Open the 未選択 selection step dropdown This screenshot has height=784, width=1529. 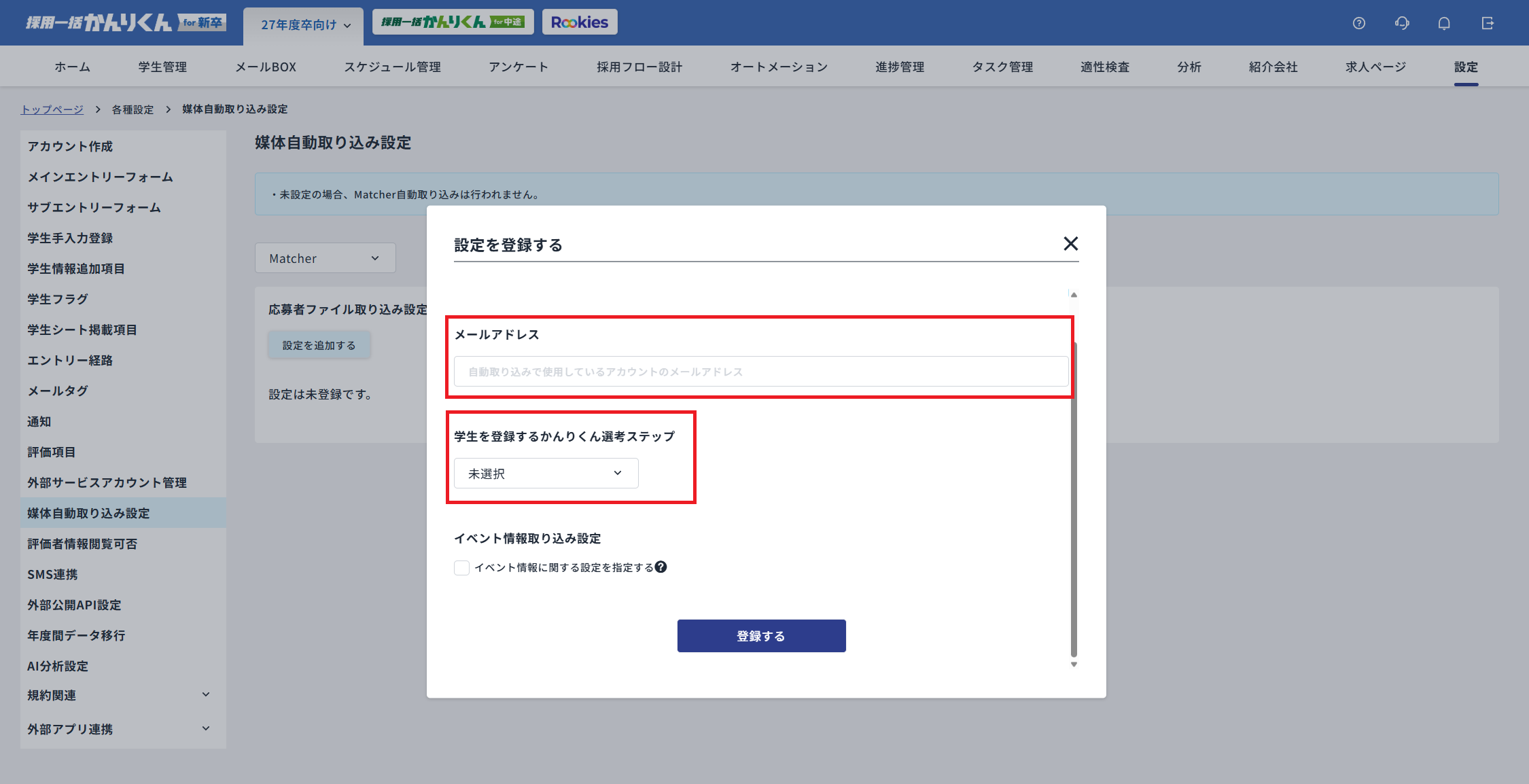point(546,473)
